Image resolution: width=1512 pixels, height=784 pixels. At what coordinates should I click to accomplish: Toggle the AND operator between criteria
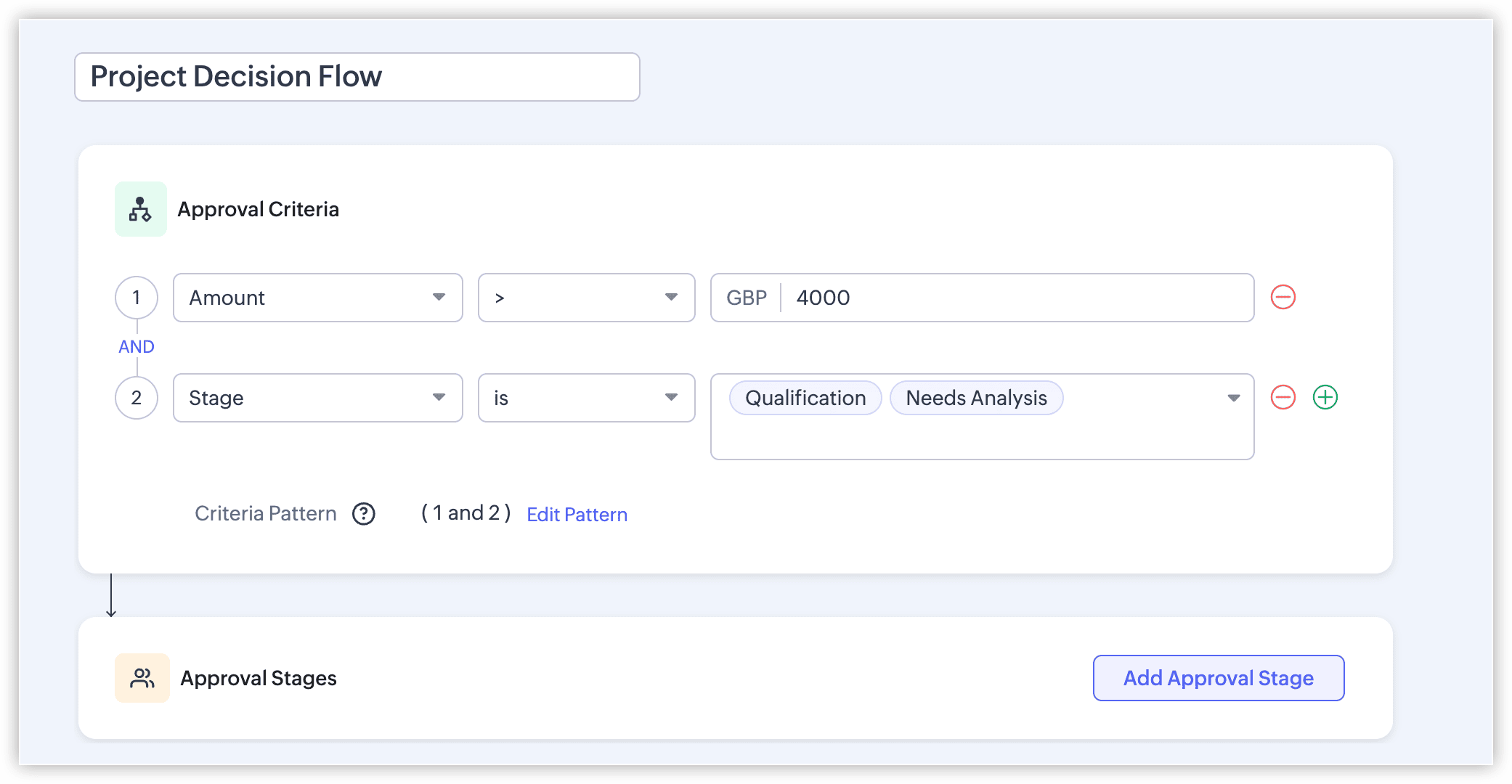137,347
